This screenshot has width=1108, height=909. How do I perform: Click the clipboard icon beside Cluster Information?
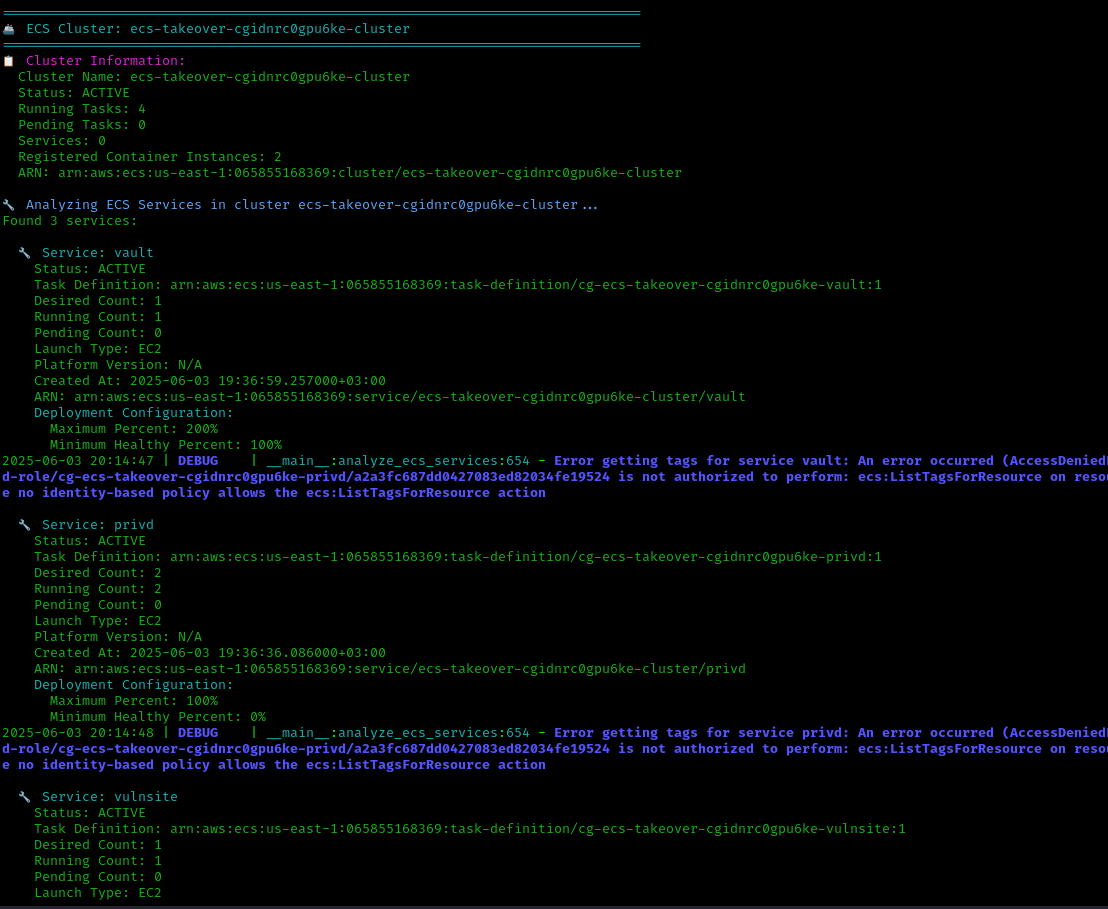[x=8, y=61]
